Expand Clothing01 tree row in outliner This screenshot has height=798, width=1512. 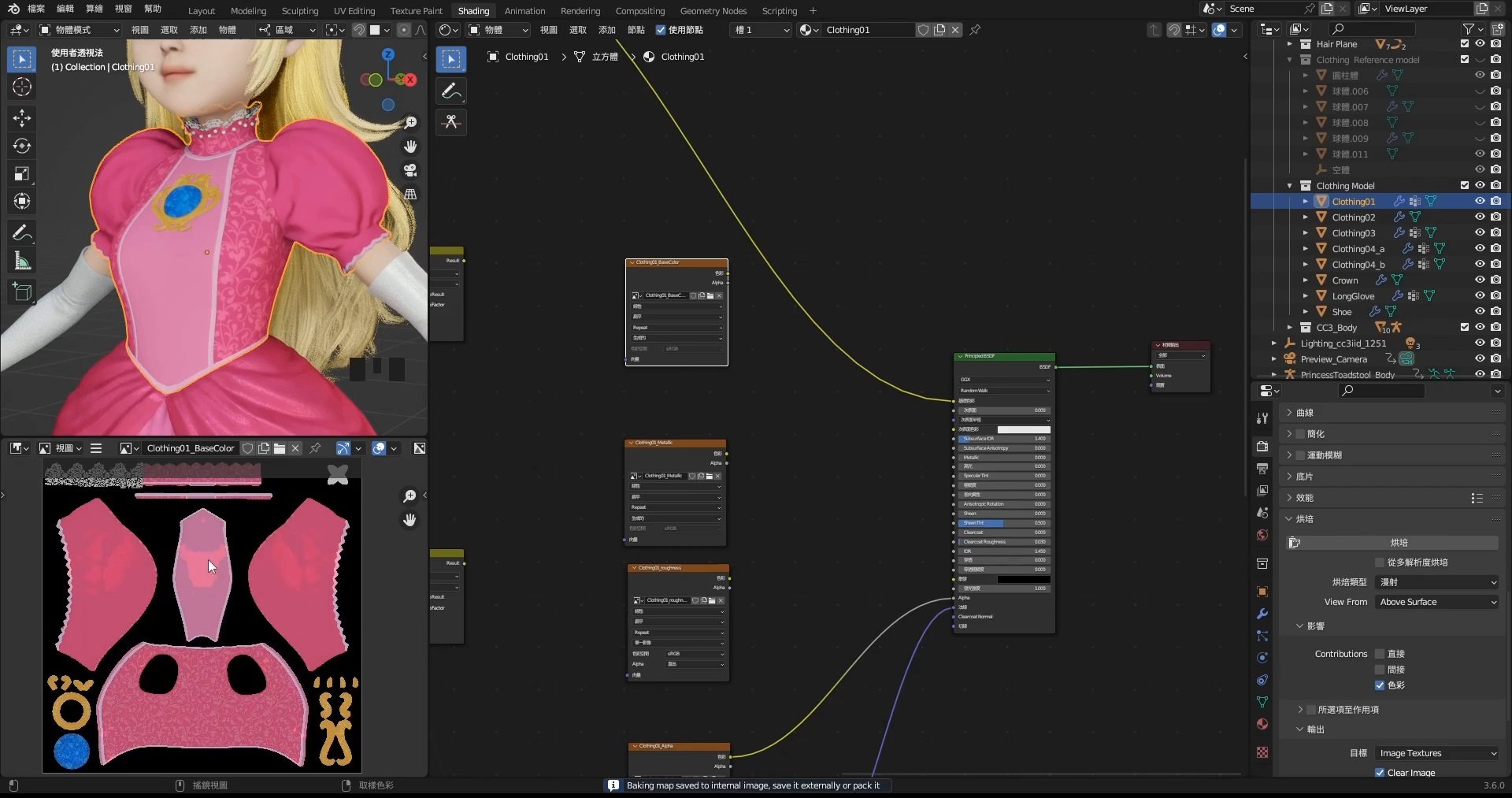click(x=1305, y=202)
